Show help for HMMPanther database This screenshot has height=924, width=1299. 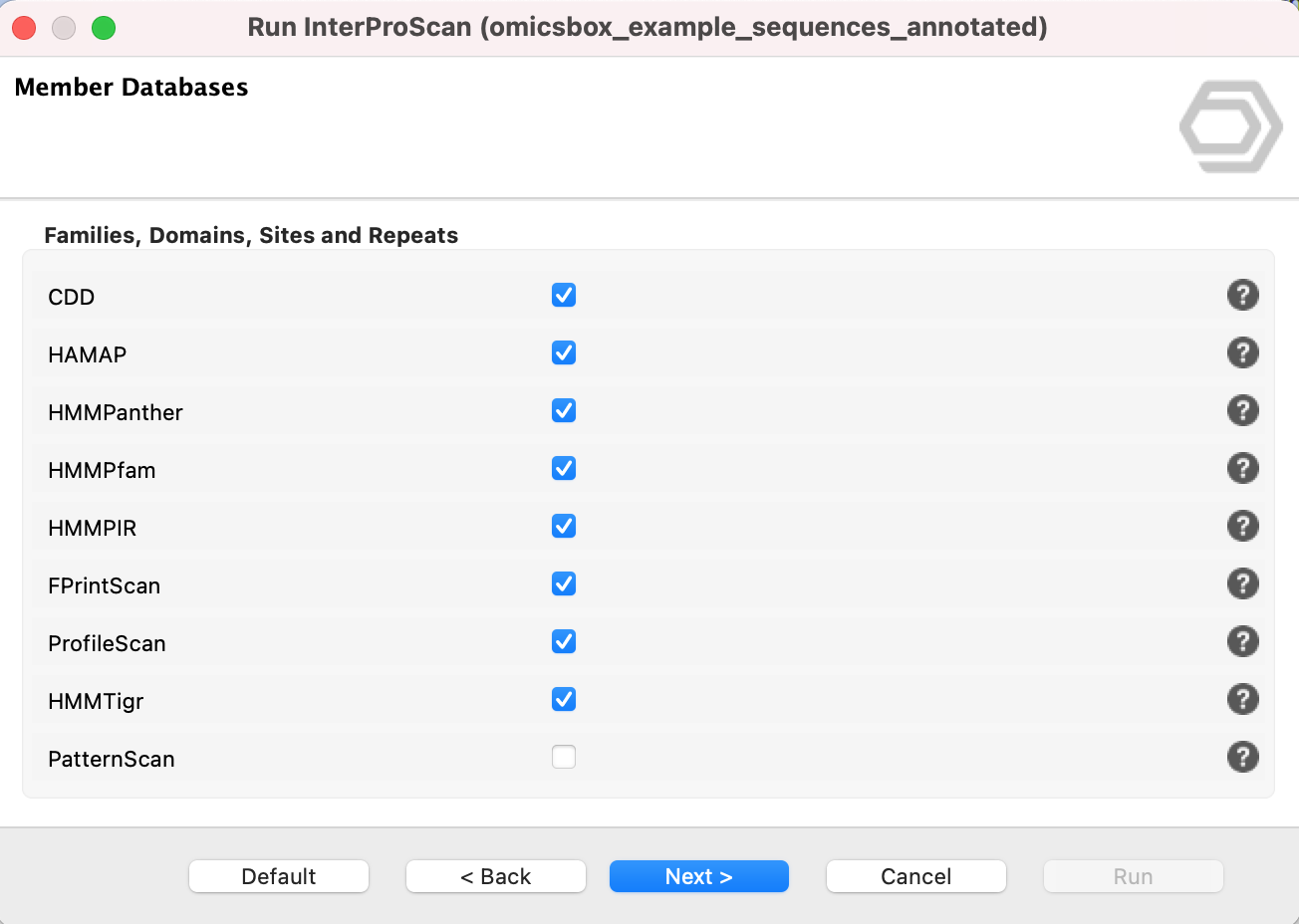[1242, 411]
